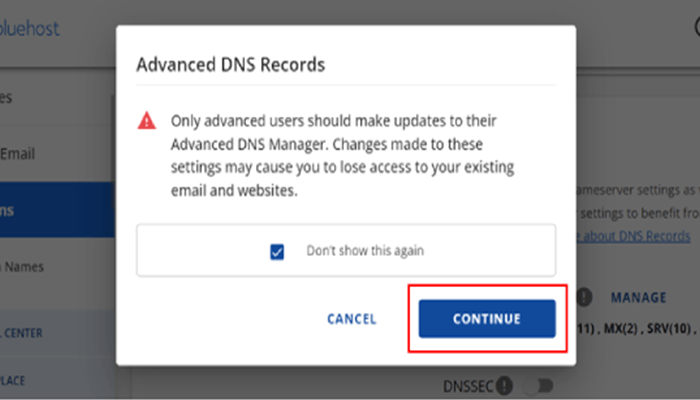This screenshot has width=700, height=400.
Task: Open the about DNS Records link
Action: pos(633,236)
